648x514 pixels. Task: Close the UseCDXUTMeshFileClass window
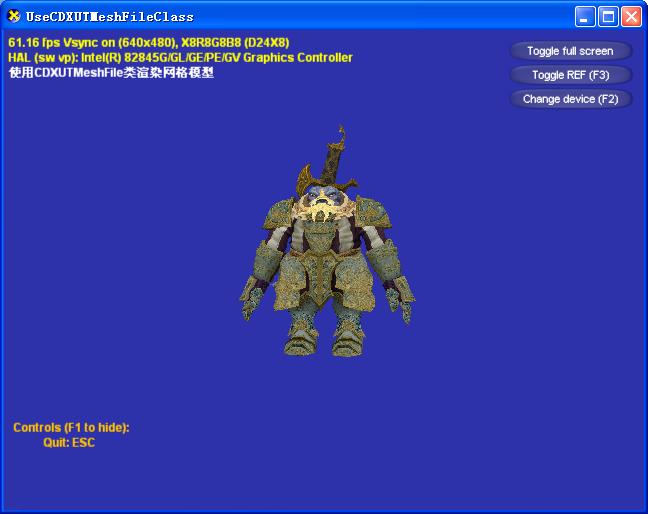coord(632,17)
